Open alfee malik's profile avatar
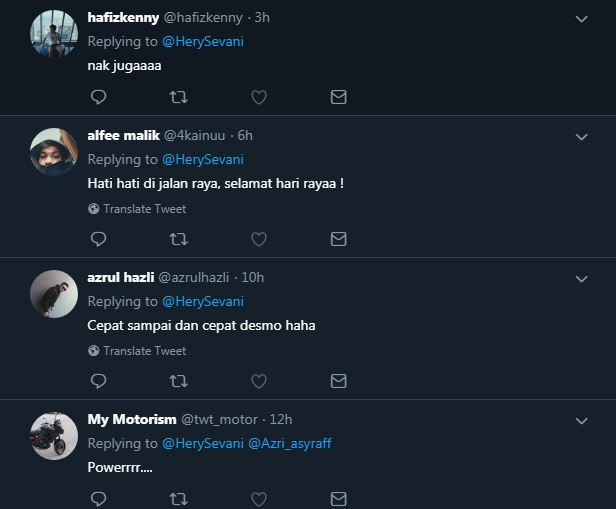This screenshot has height=509, width=616. 54,152
